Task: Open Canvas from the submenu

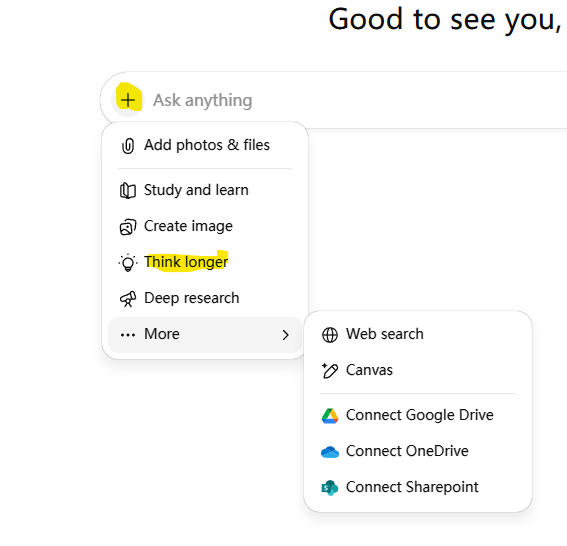Action: pyautogui.click(x=418, y=370)
